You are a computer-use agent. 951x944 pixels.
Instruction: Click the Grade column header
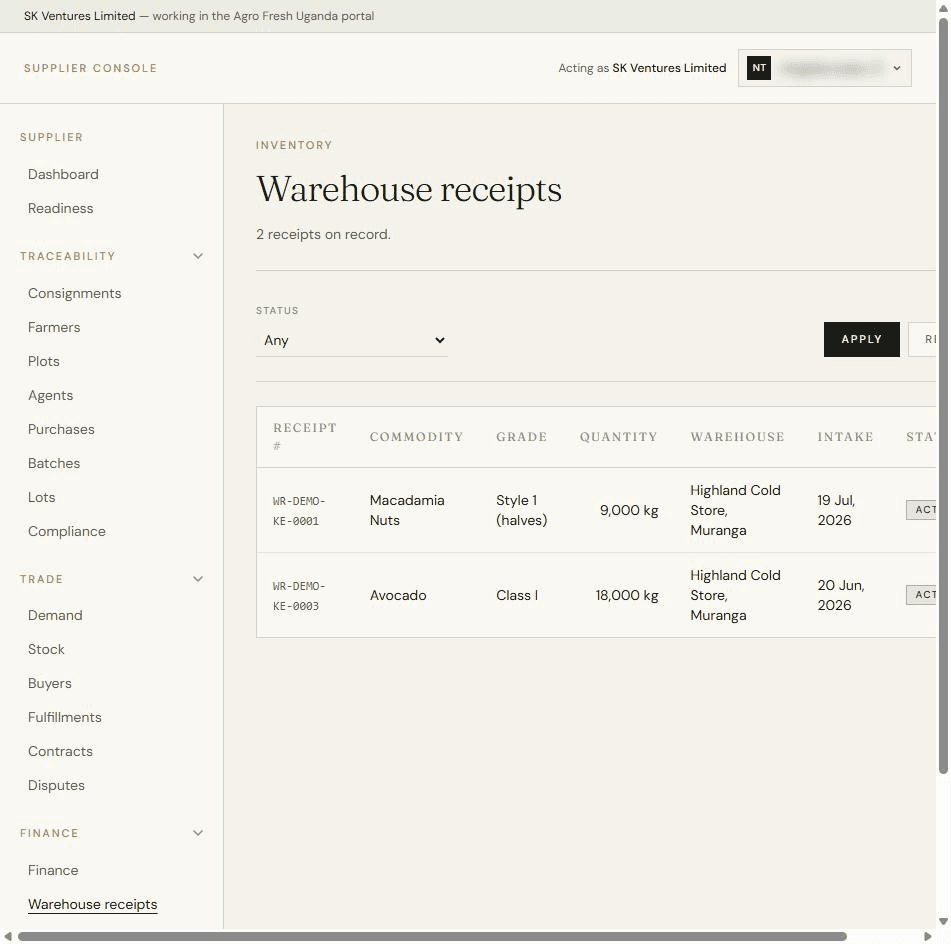click(522, 437)
